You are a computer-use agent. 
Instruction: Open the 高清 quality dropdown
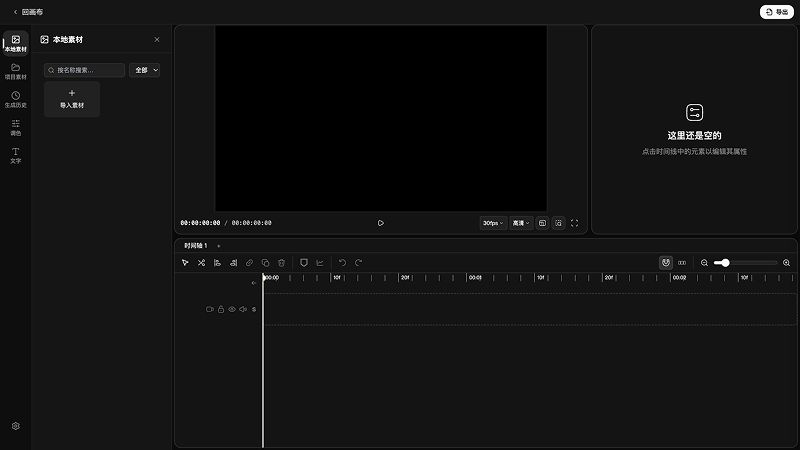(520, 223)
